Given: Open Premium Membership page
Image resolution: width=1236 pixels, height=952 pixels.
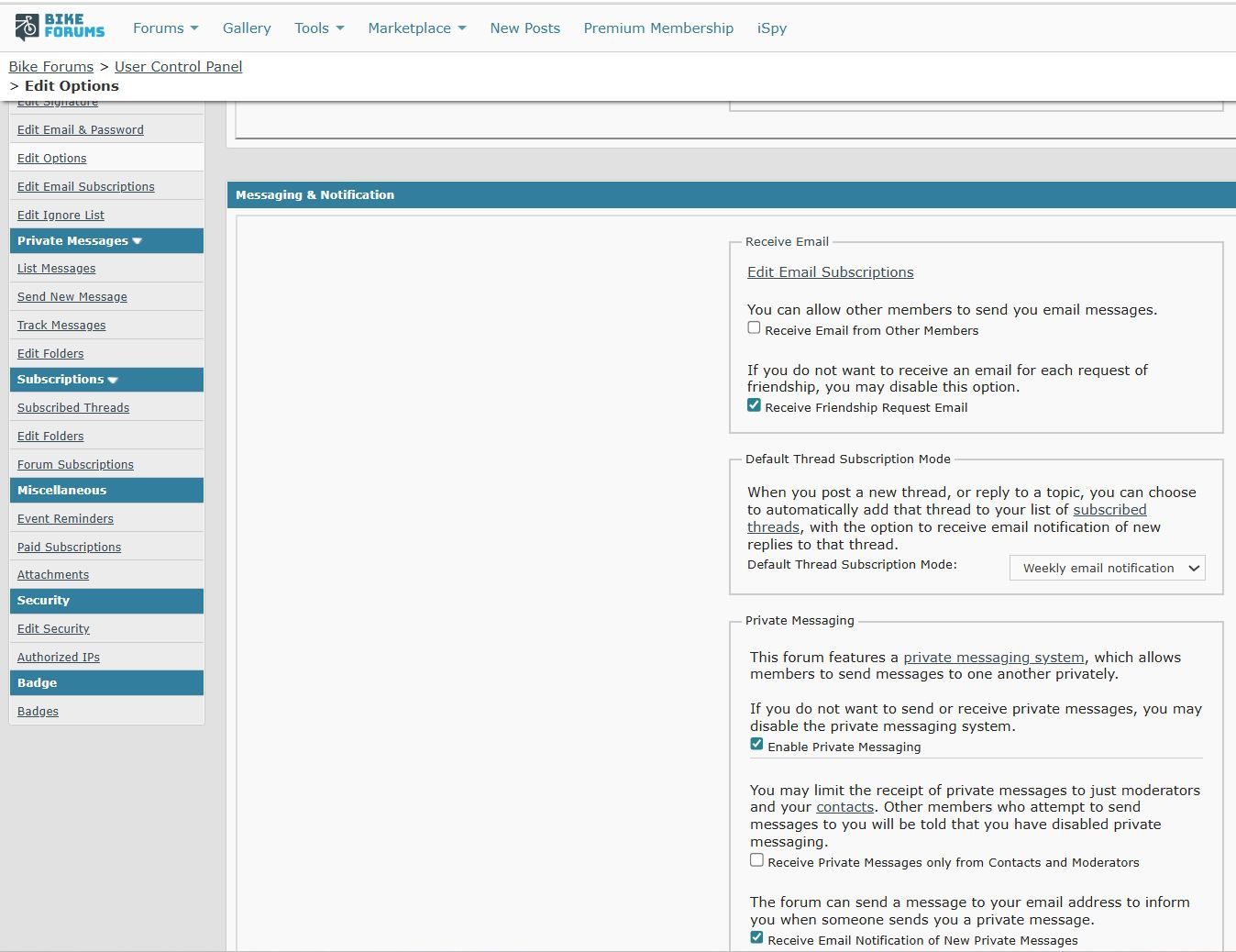Looking at the screenshot, I should tap(658, 28).
